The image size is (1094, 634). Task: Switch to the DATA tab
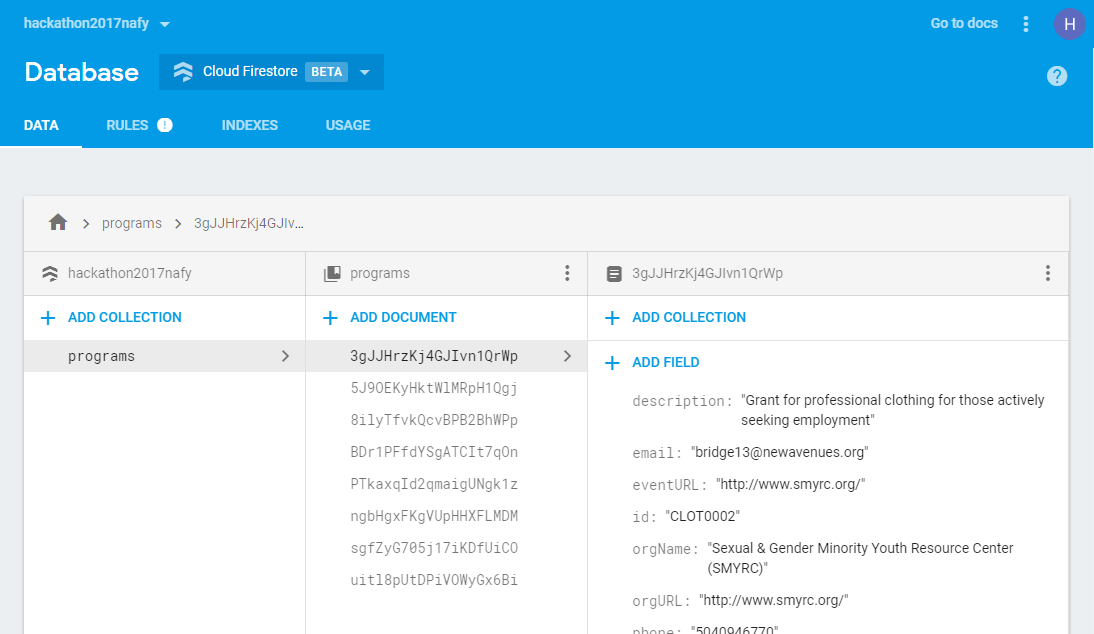click(x=41, y=126)
